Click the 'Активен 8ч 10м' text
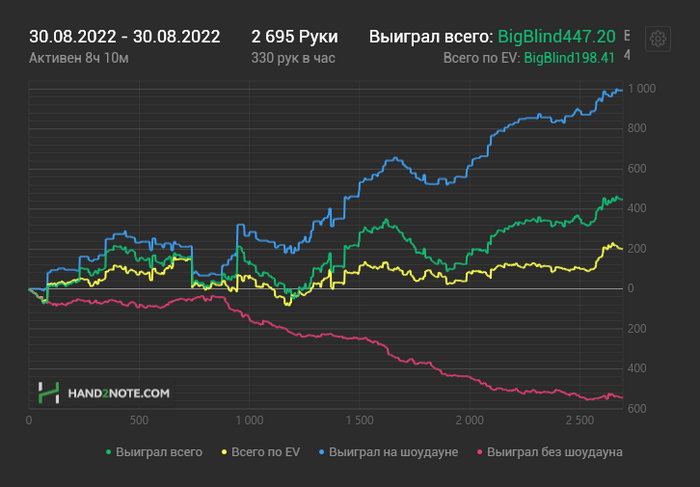This screenshot has height=487, width=700. coord(79,58)
